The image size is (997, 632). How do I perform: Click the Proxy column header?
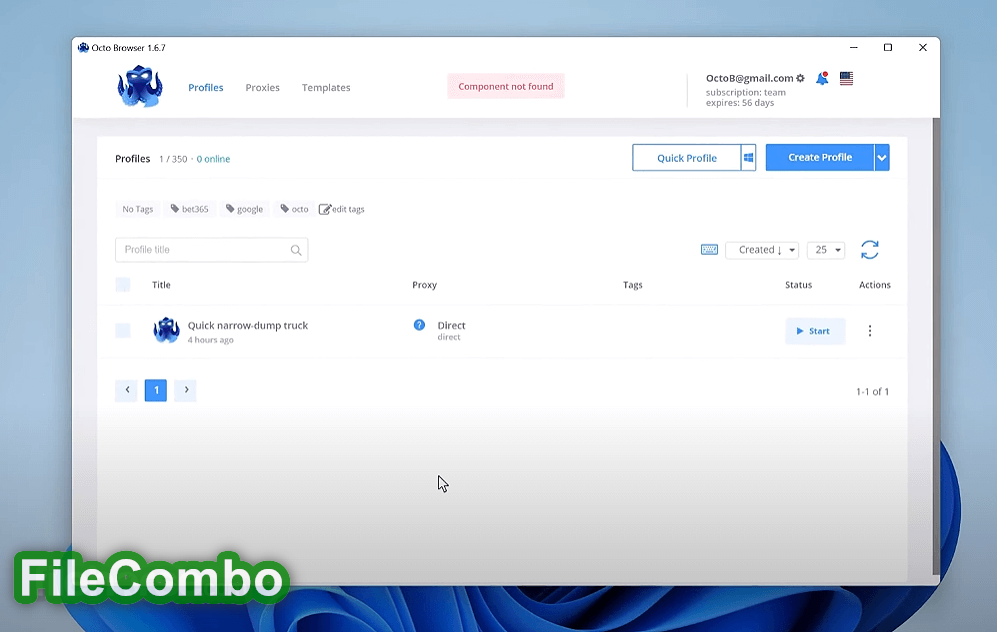point(424,285)
